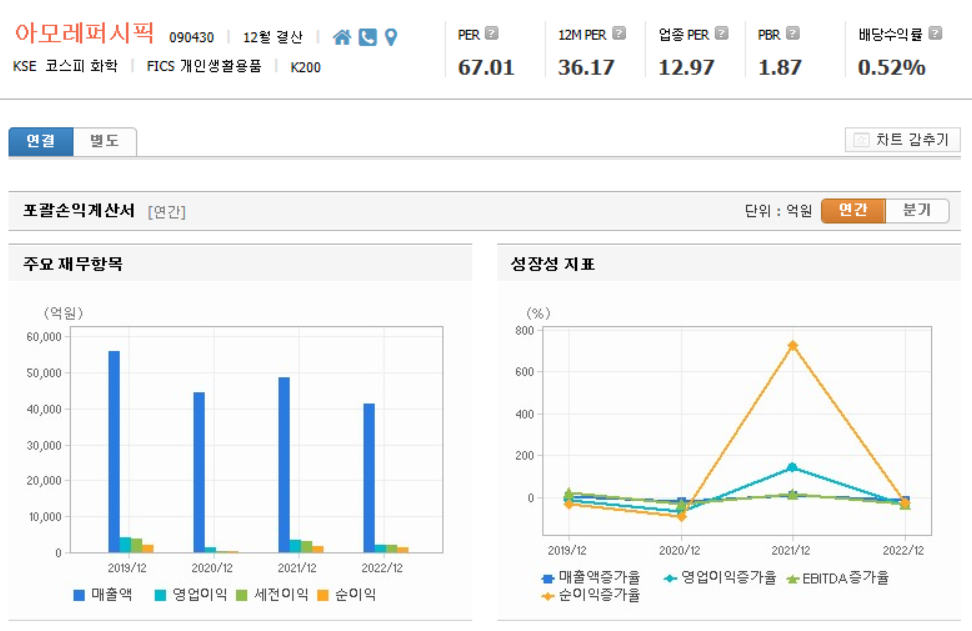The height and width of the screenshot is (631, 972).
Task: Open help icon next to 배당수익률
Action: 935,33
